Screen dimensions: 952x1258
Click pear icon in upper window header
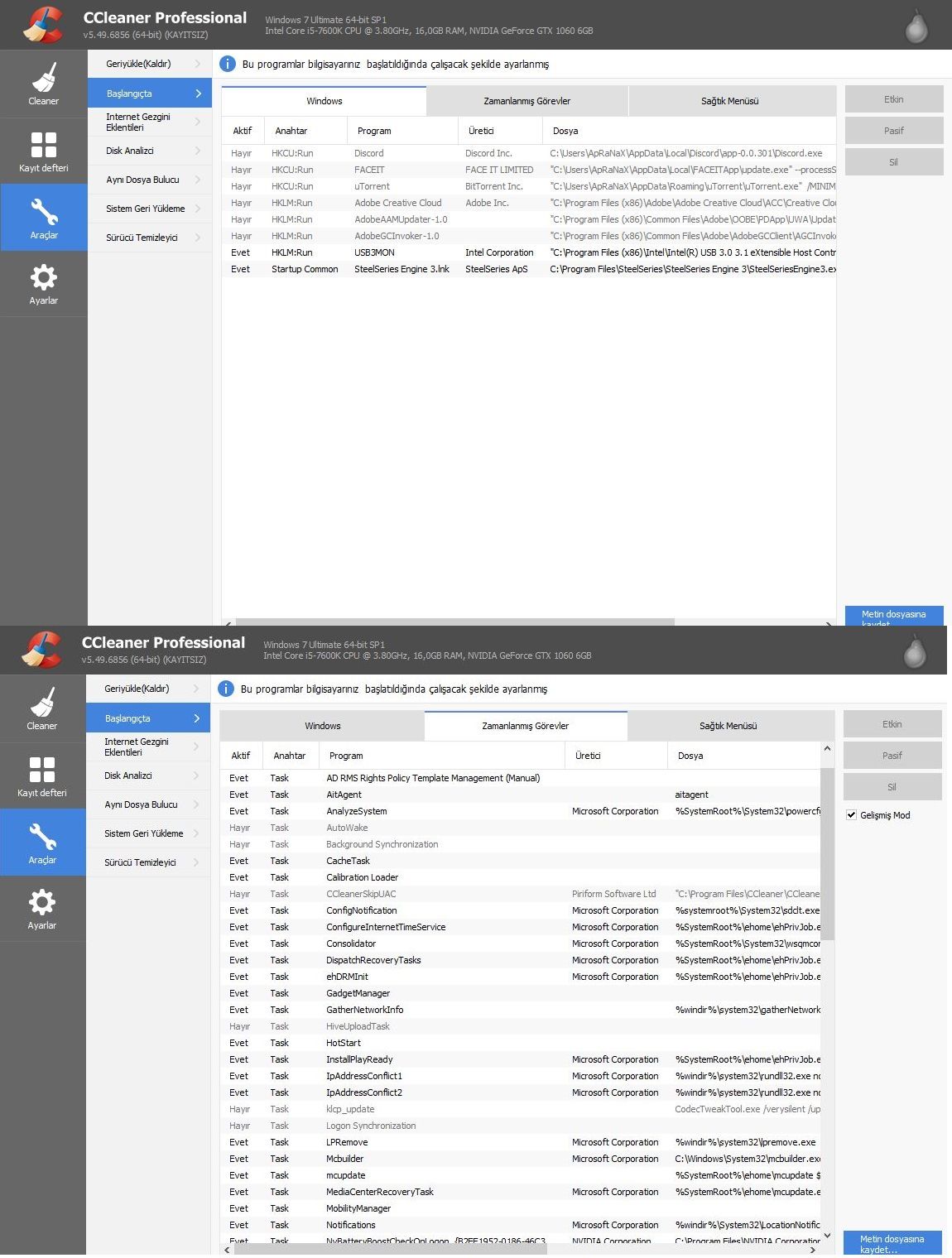pos(916,26)
